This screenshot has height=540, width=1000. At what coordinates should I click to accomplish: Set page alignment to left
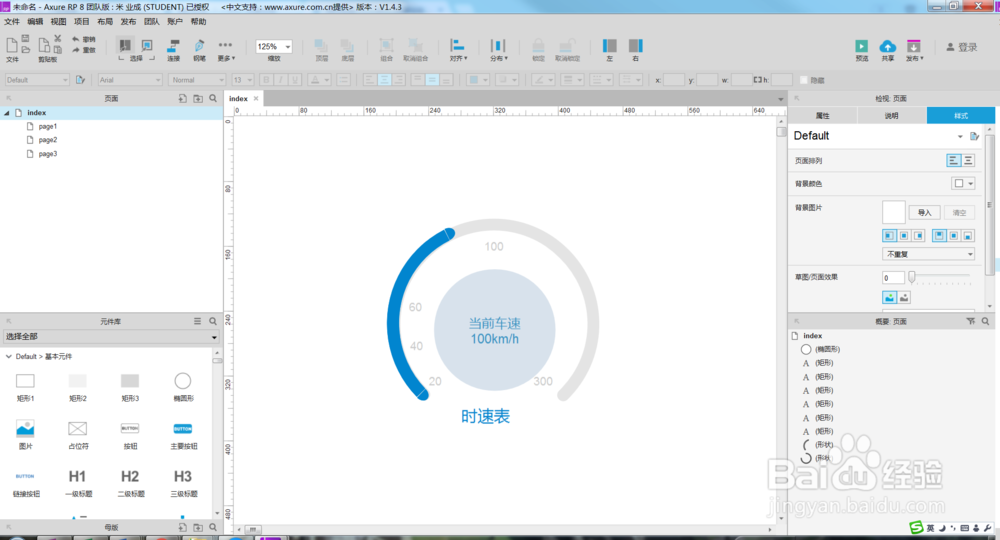pyautogui.click(x=953, y=161)
